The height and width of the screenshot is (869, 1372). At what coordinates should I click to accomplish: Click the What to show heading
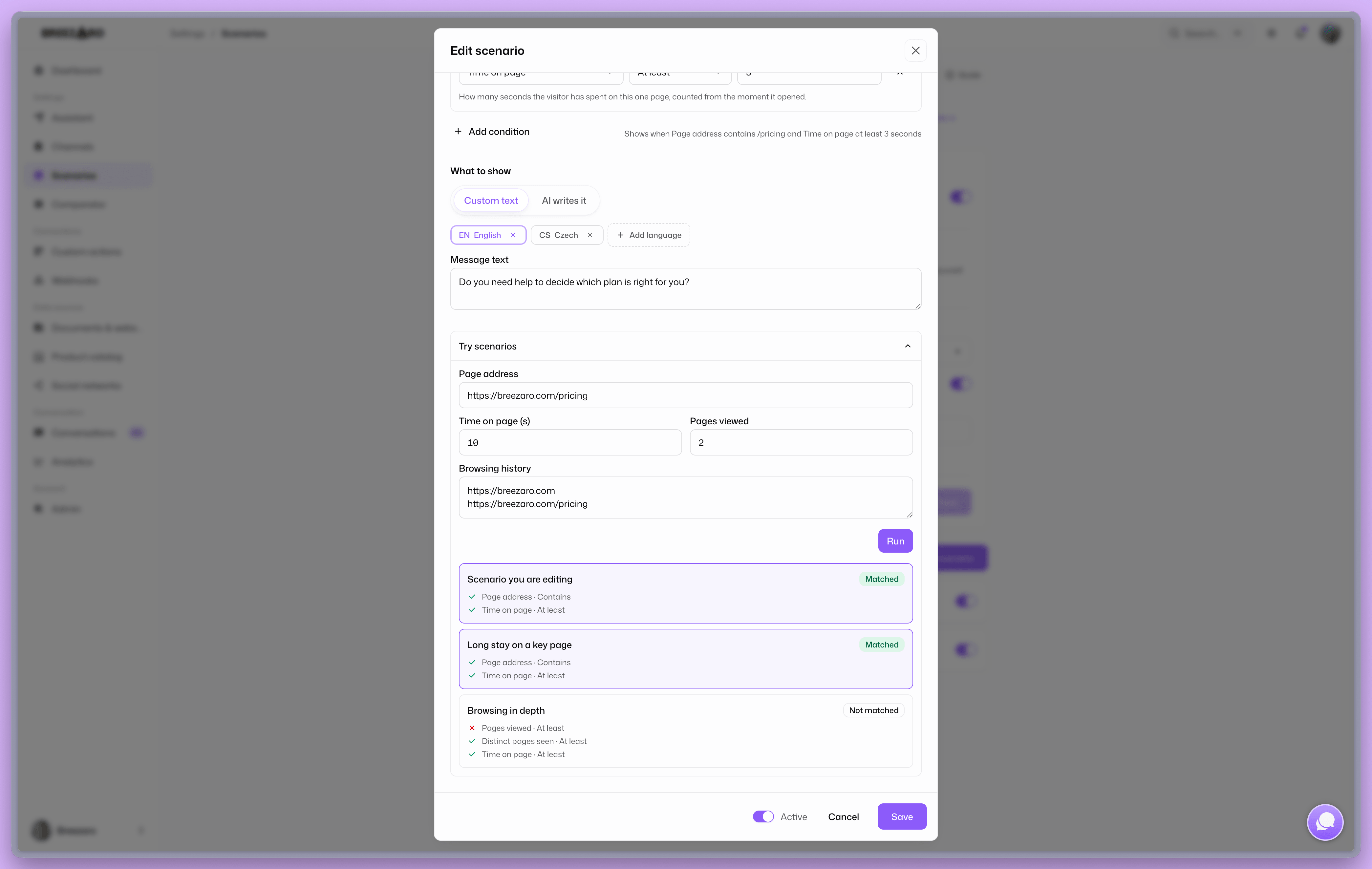480,171
